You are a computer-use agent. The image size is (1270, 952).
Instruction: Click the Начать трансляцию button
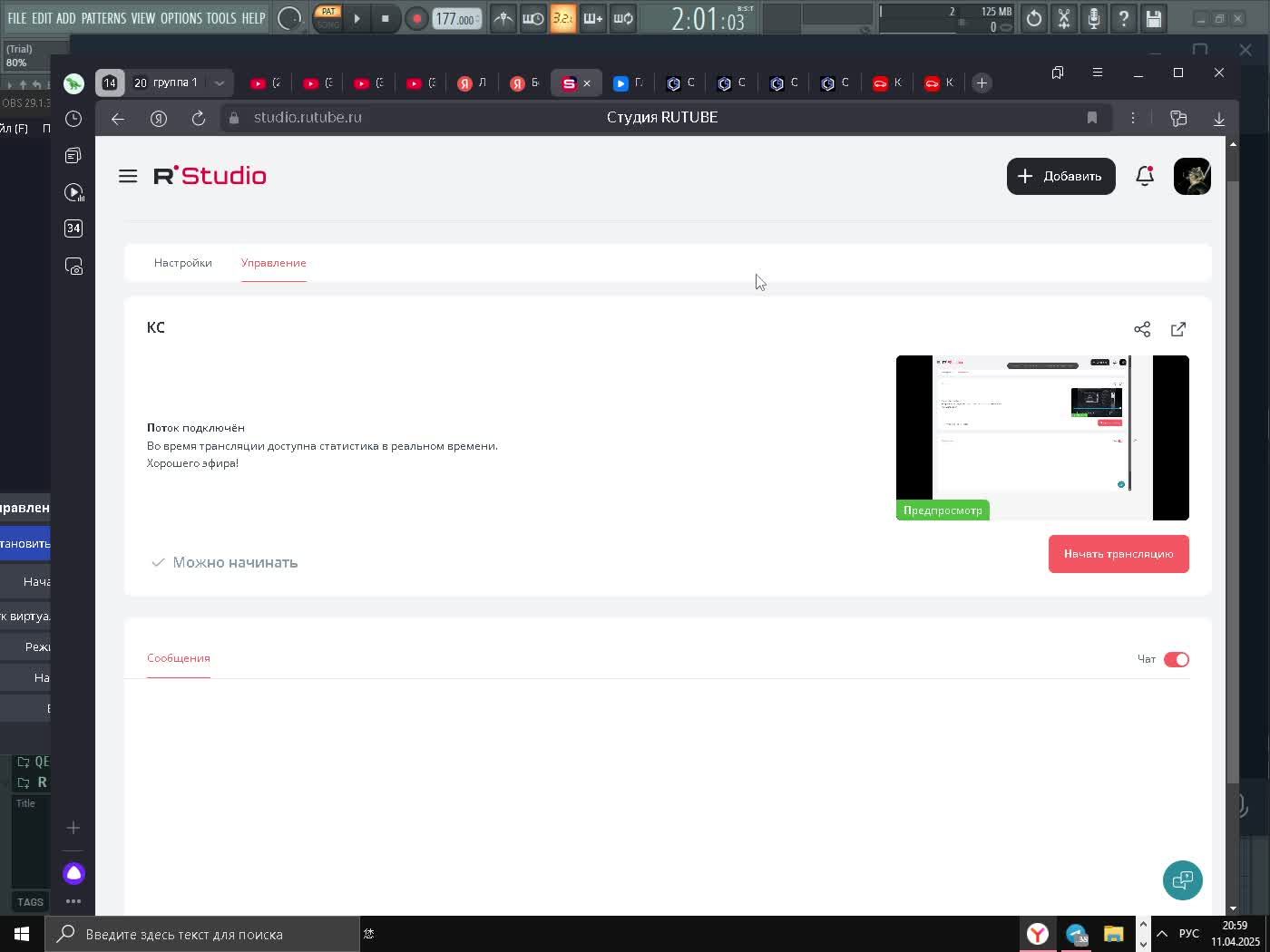tap(1119, 554)
